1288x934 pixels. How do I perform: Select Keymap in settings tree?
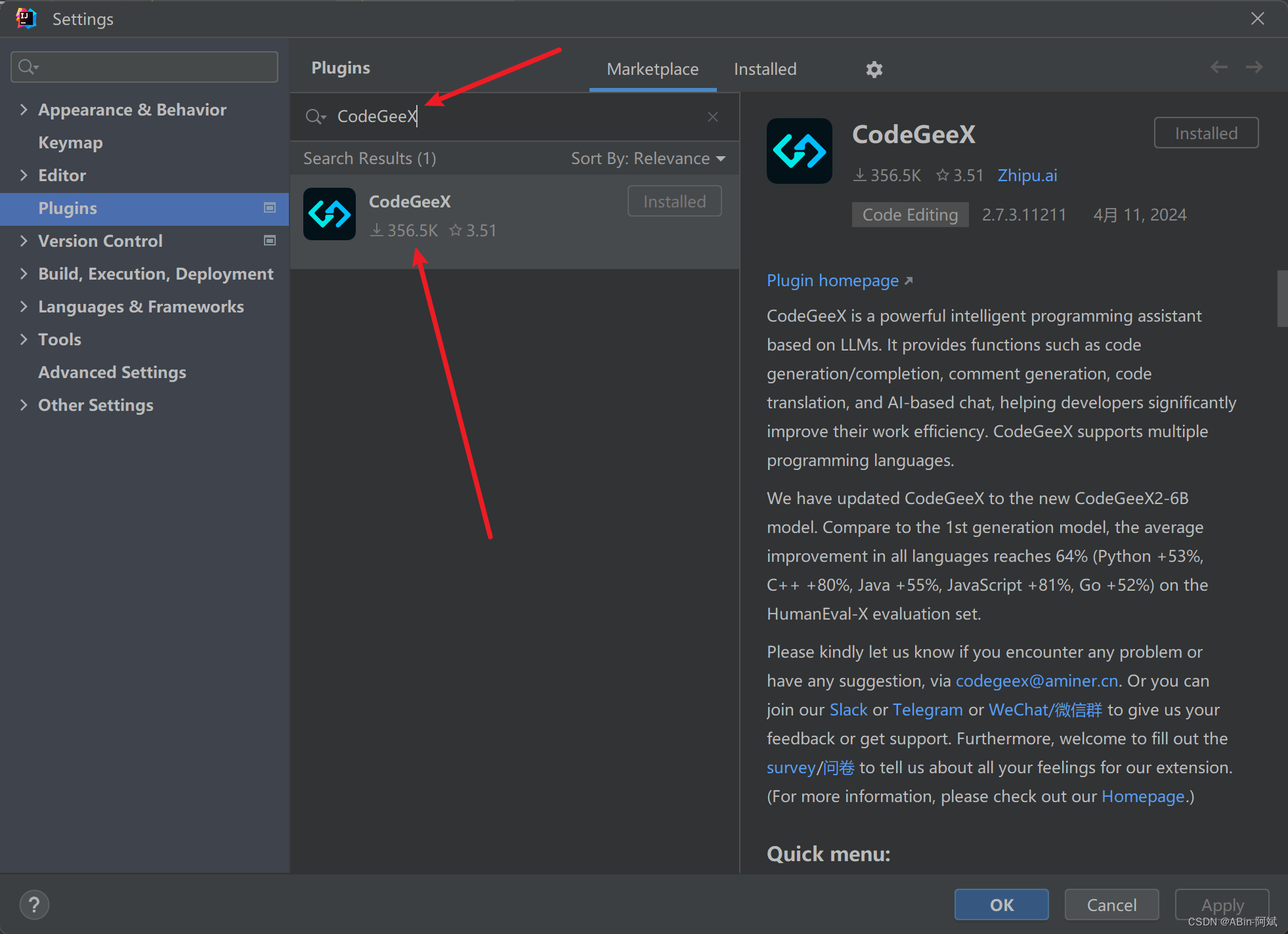pos(70,142)
